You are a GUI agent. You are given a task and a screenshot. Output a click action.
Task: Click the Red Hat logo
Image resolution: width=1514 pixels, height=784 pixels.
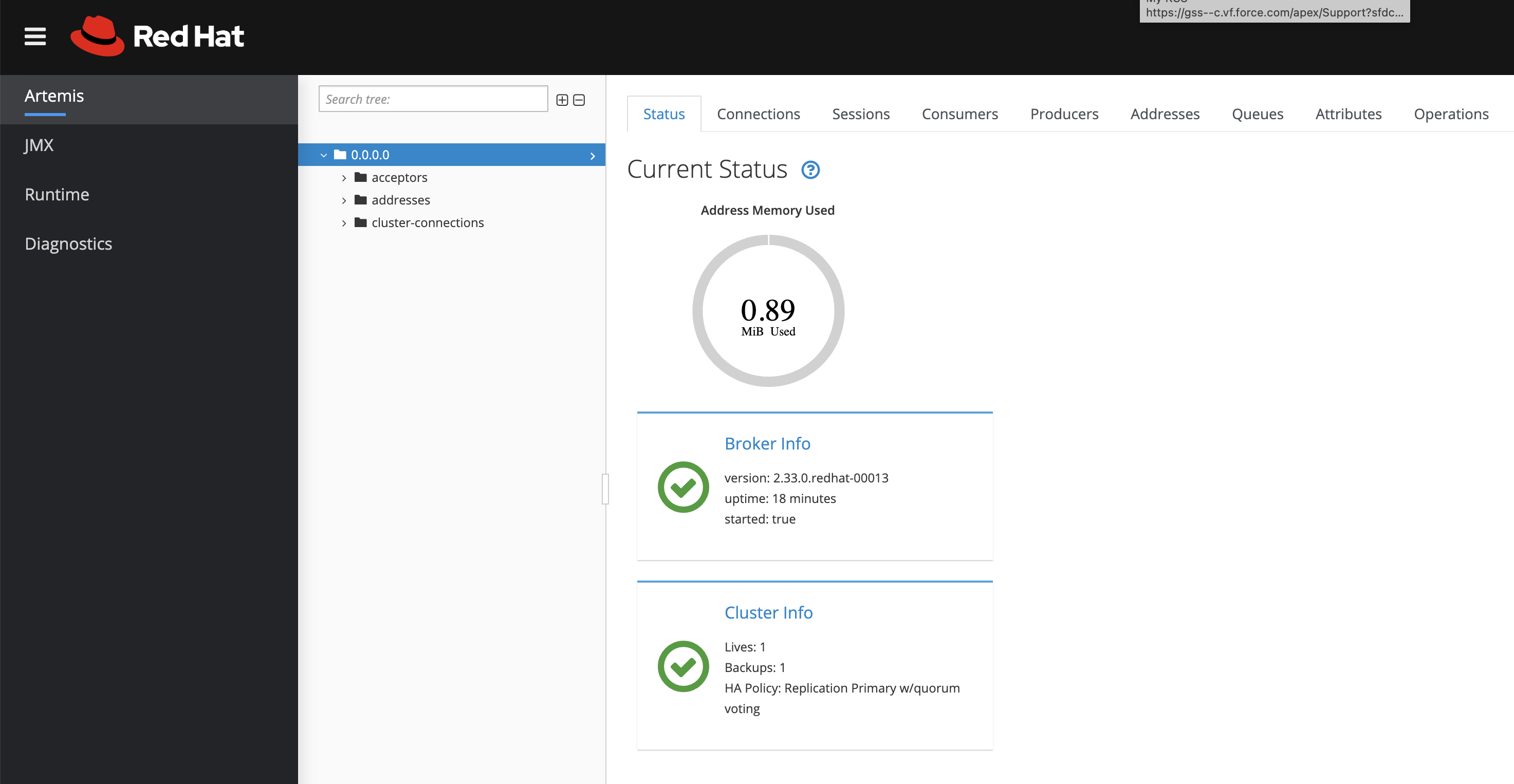point(157,36)
